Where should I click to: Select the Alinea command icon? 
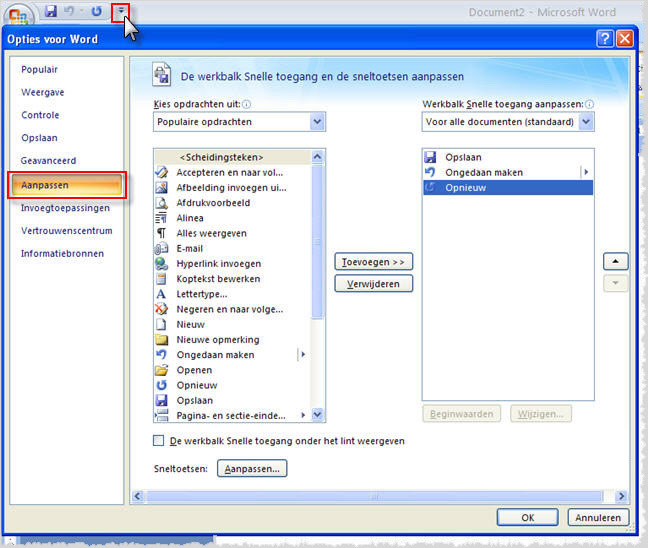pyautogui.click(x=161, y=218)
